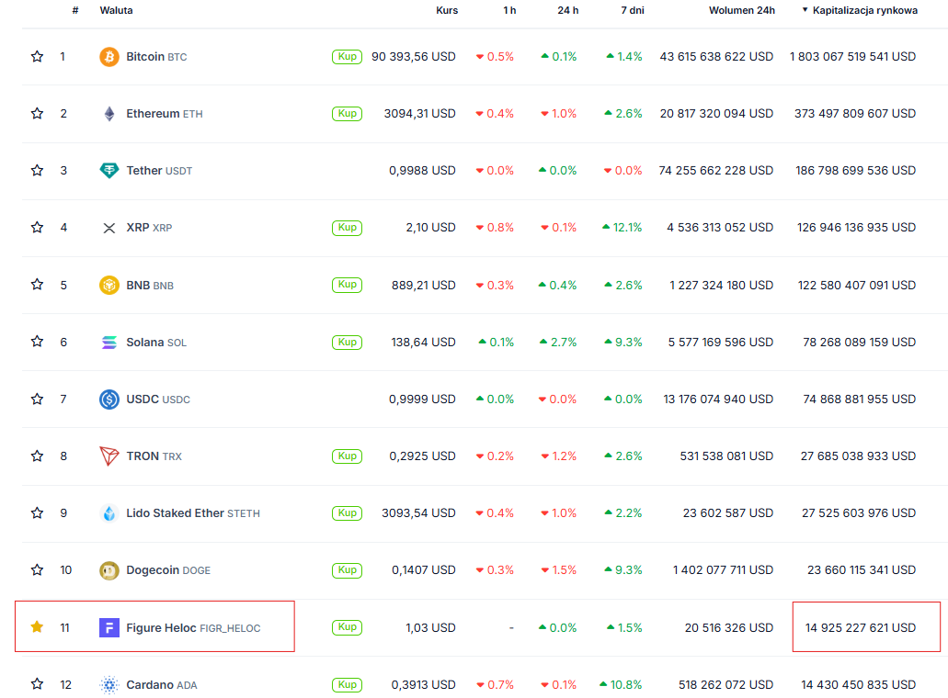
Task: Sort table by Wolumen 24h header
Action: [x=742, y=10]
